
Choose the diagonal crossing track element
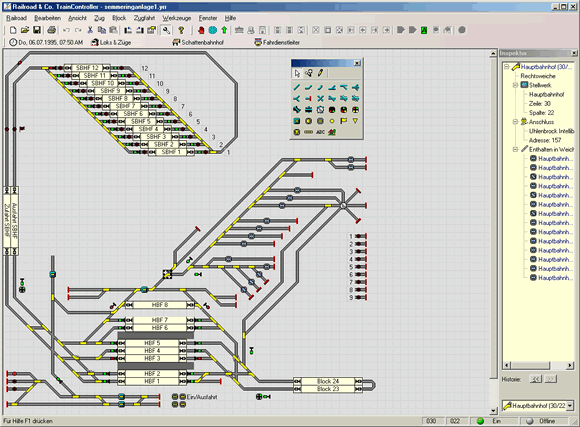tap(320, 99)
